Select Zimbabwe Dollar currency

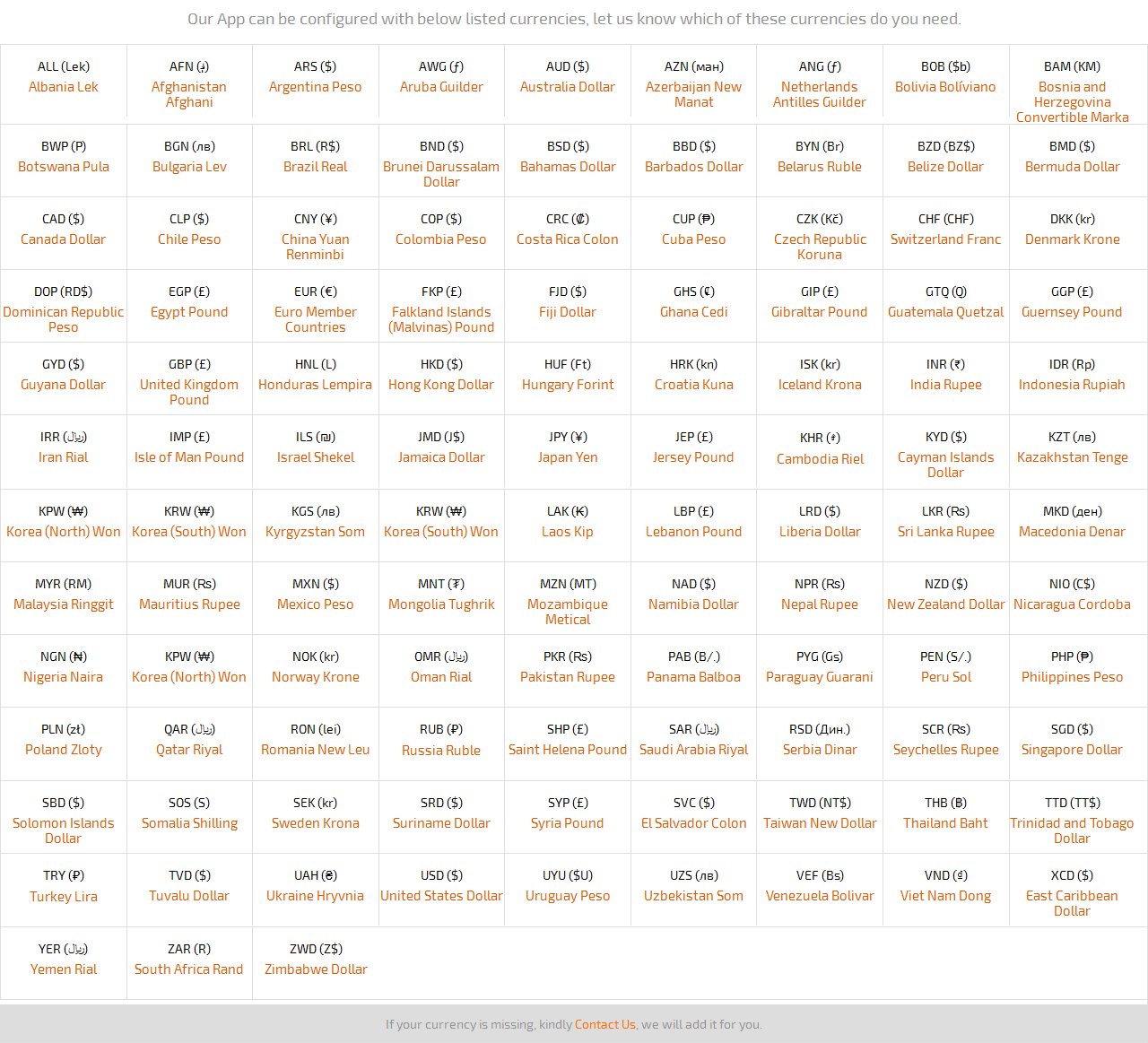(316, 969)
